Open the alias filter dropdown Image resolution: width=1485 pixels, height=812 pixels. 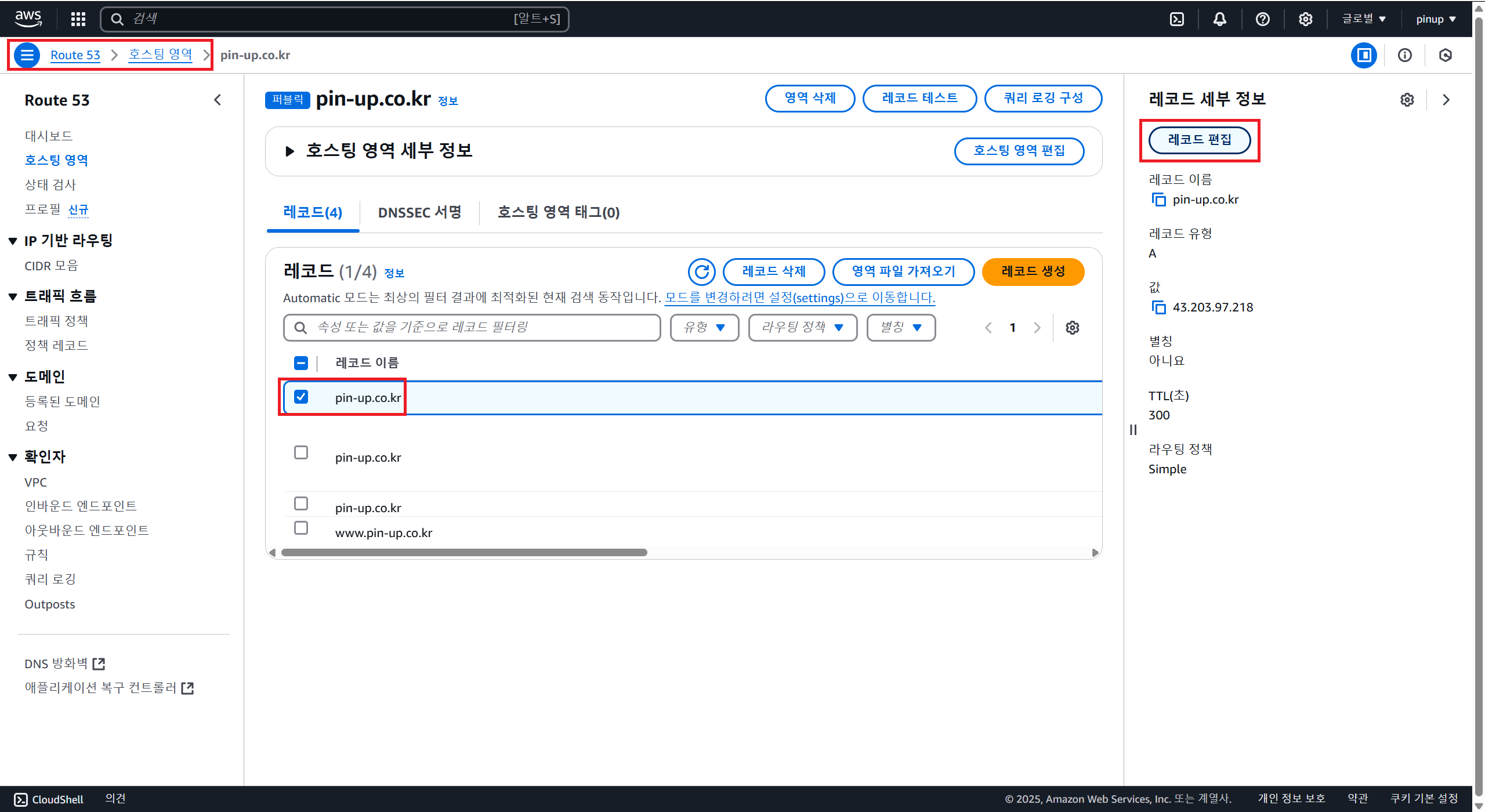tap(901, 328)
